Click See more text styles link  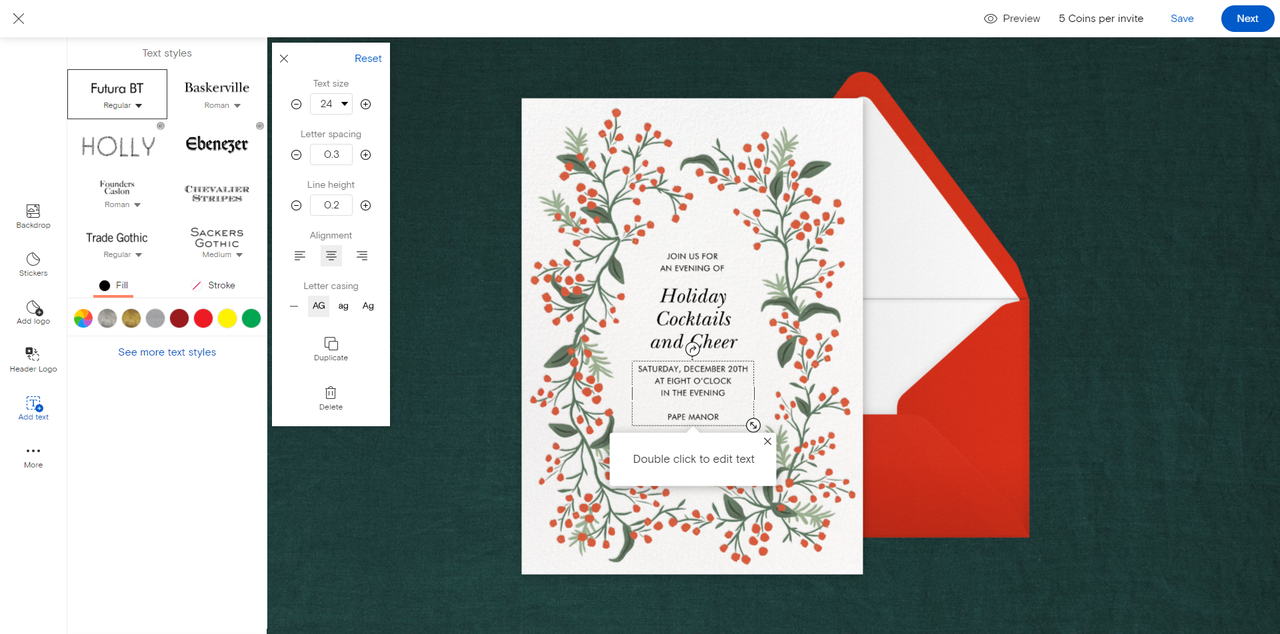pos(167,352)
